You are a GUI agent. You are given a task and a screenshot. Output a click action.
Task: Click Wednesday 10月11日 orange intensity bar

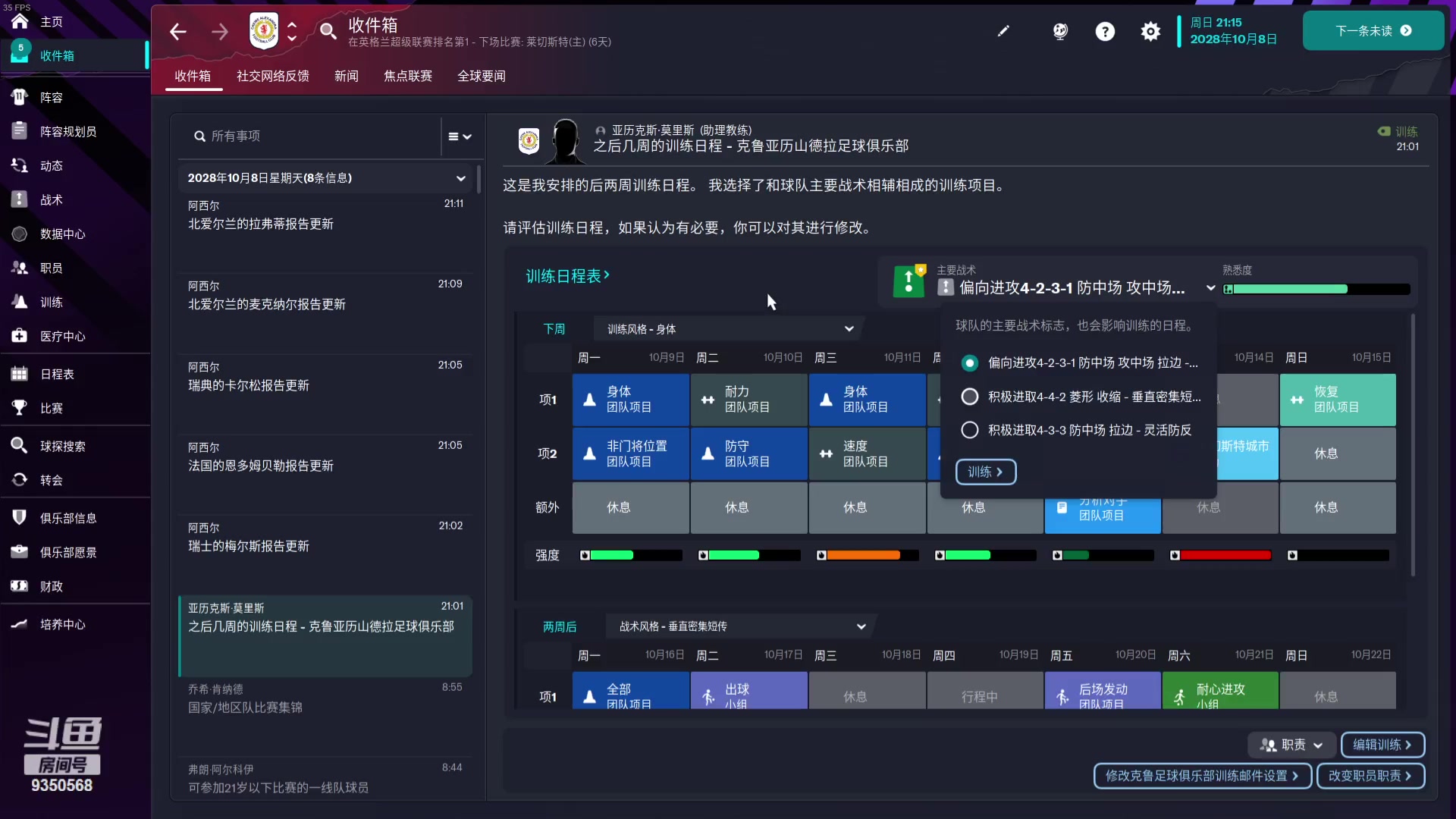point(868,556)
